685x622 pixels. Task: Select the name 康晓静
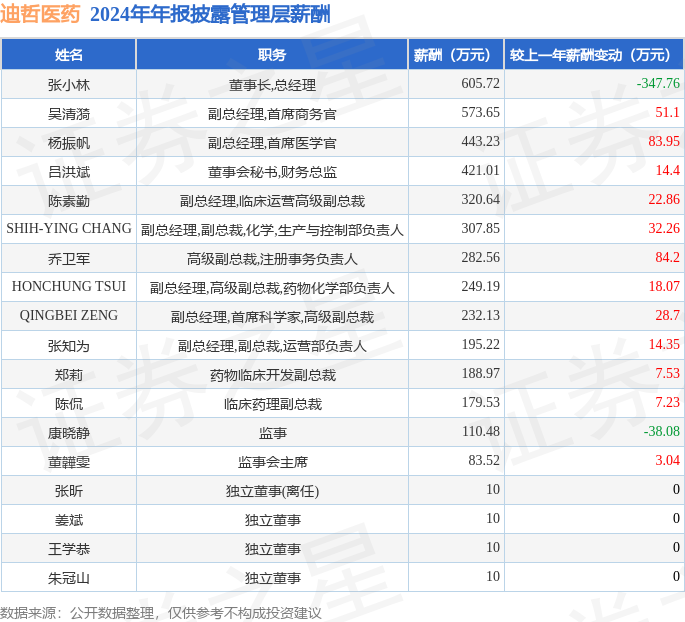tap(69, 433)
